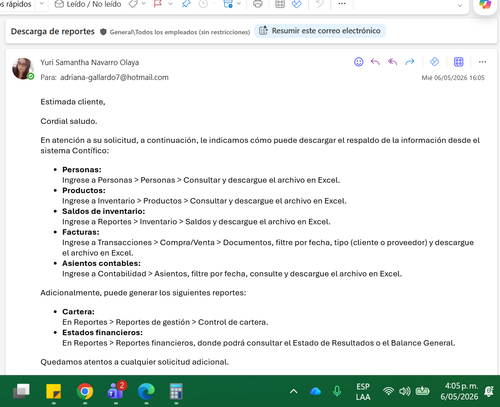Expand the ribbon chevron at right
500x407 pixels.
click(460, 5)
